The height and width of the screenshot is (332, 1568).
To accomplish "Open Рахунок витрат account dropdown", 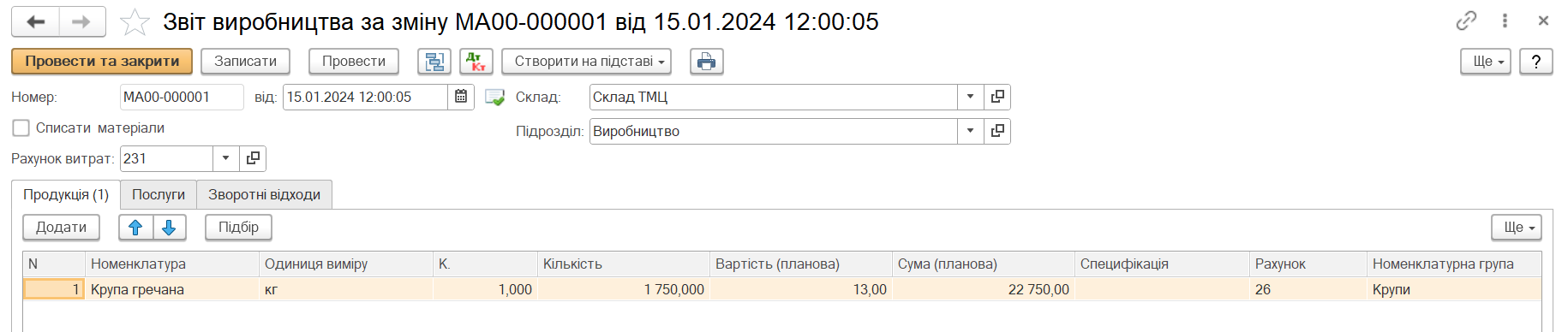I will [225, 158].
